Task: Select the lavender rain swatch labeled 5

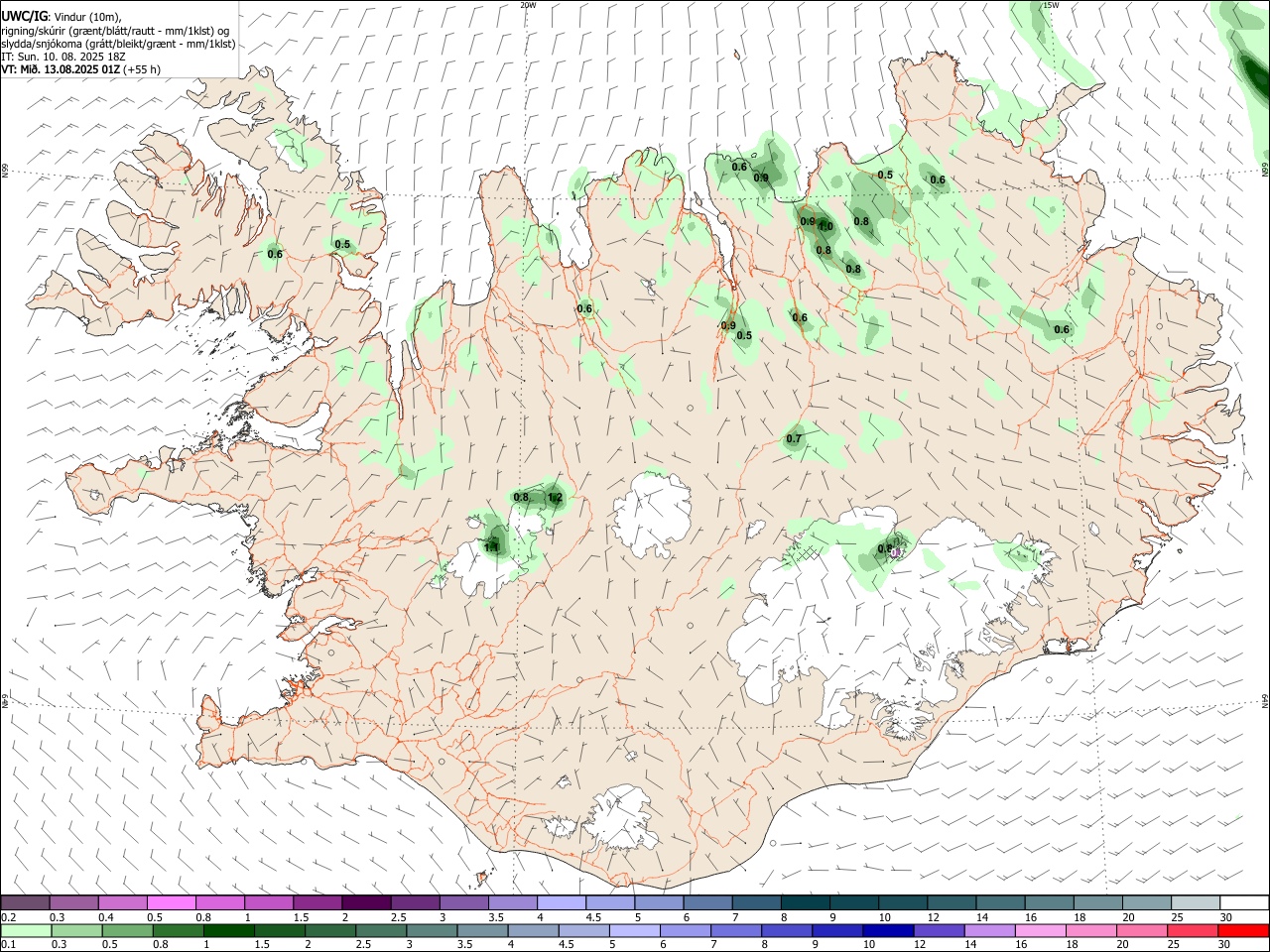Action: [x=635, y=930]
